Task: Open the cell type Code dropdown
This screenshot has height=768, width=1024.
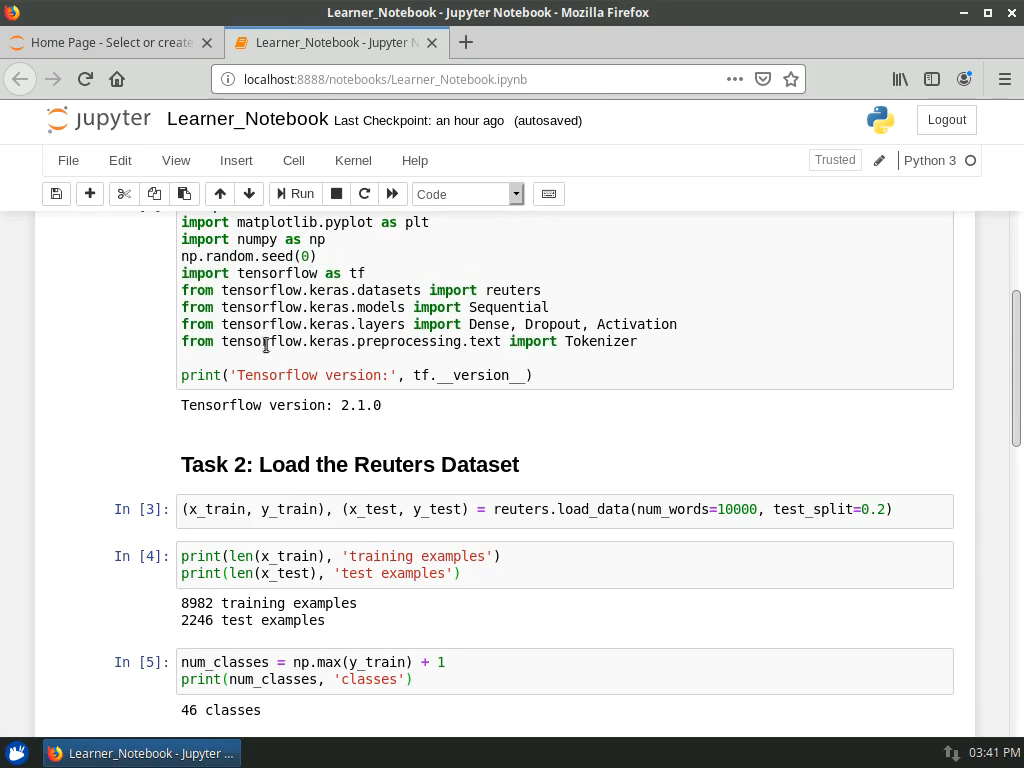Action: coord(468,194)
